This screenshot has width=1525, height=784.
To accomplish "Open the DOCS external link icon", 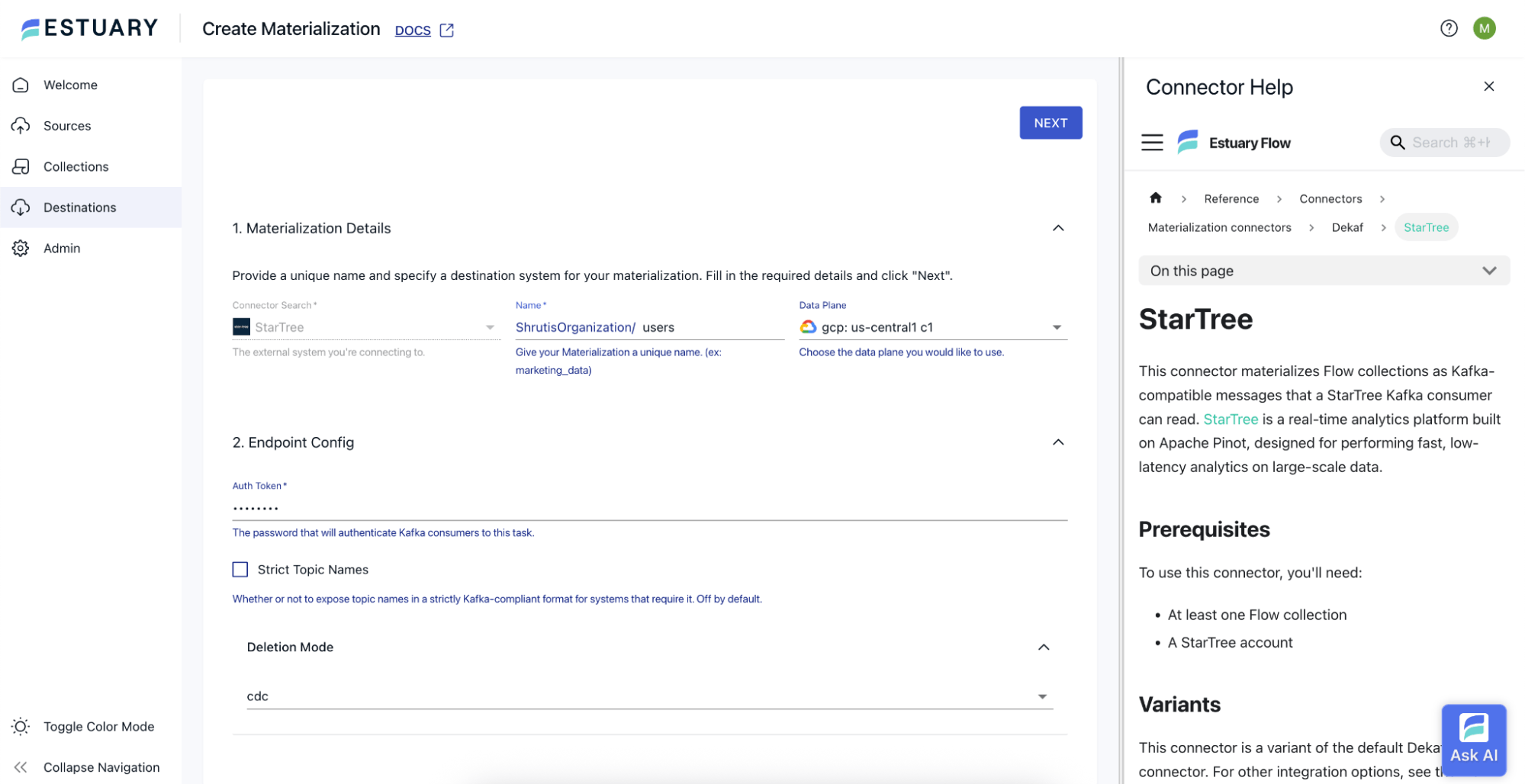I will tap(447, 31).
